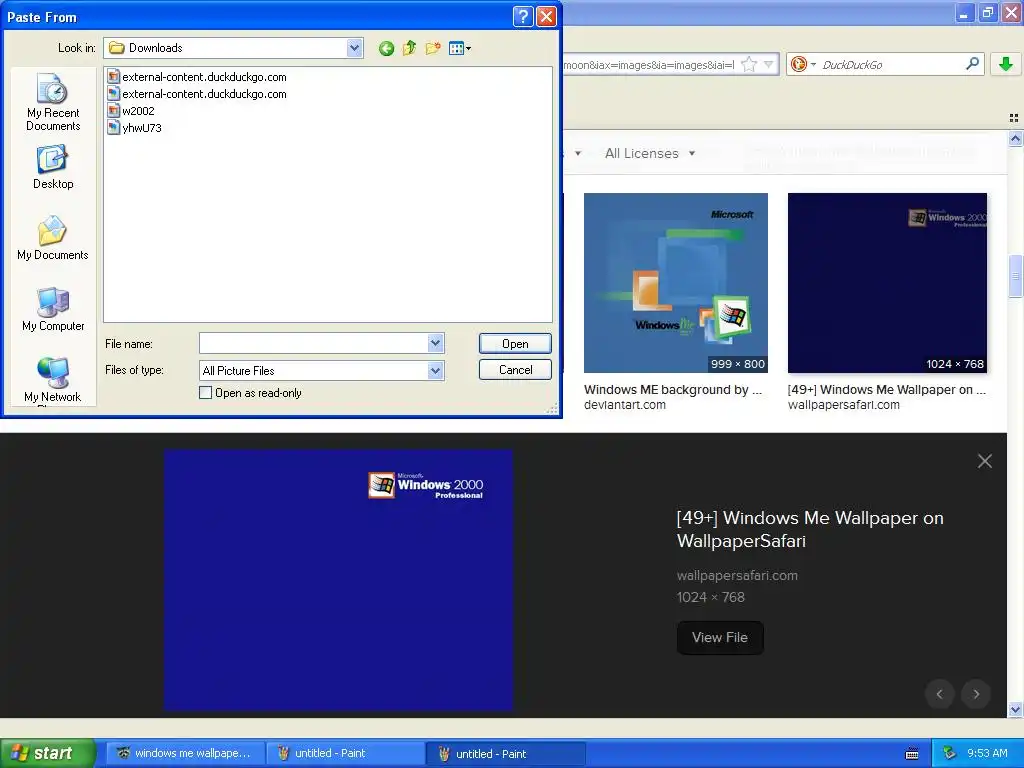
Task: Click the Open button
Action: point(515,344)
